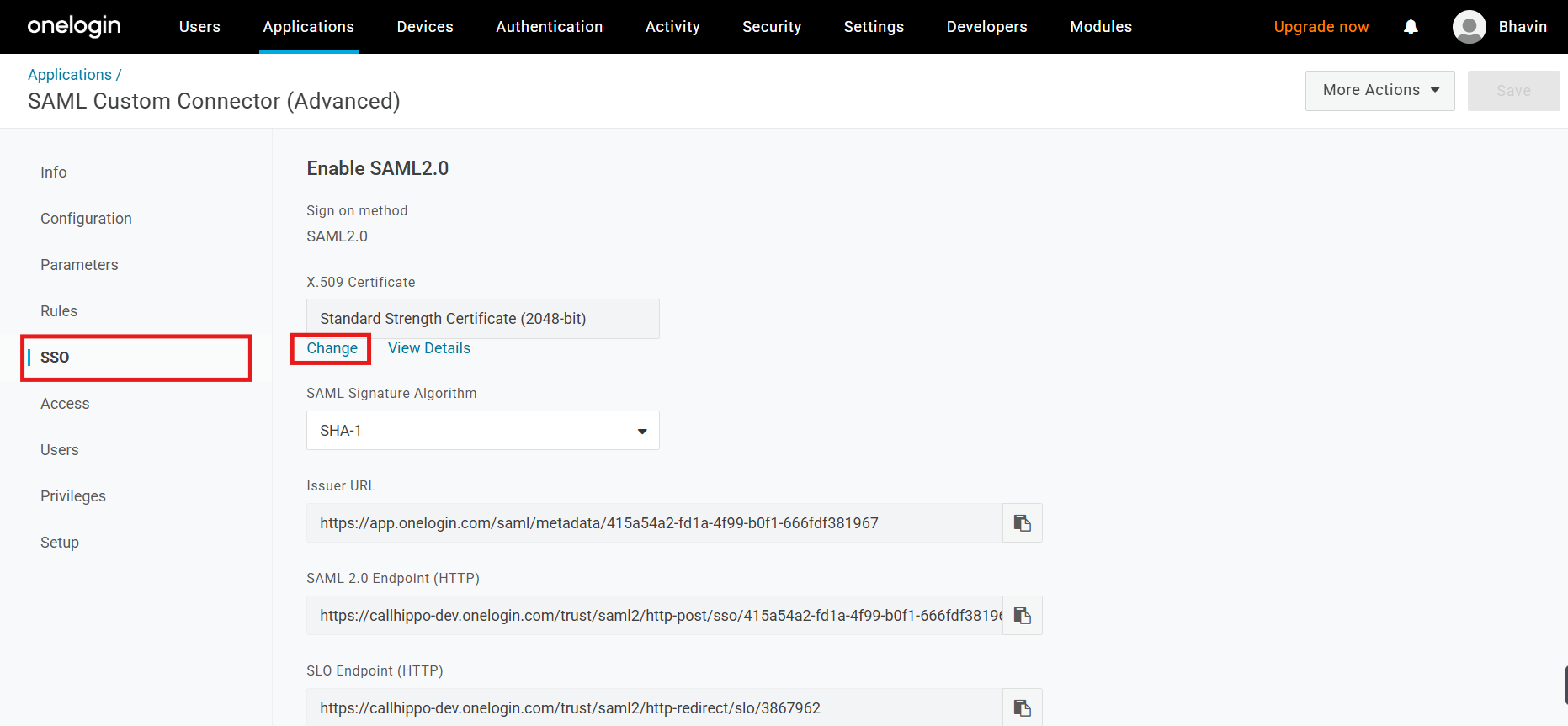Click the SAML Custom Connector (Advanced) title
The image size is (1568, 726).
point(214,101)
